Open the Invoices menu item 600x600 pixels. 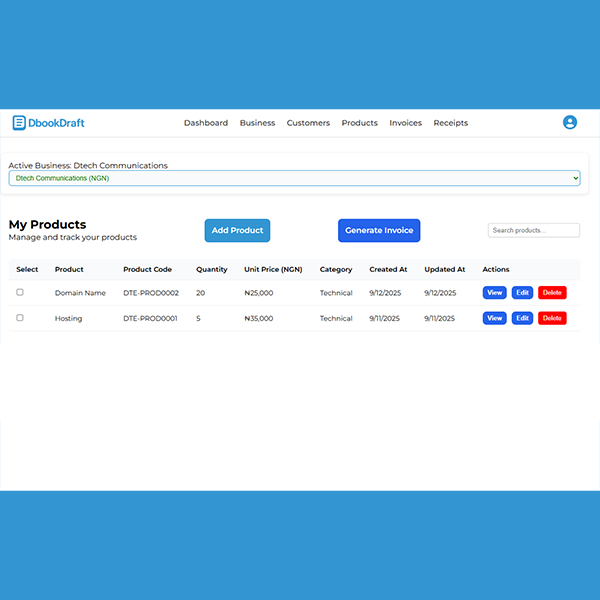(x=405, y=123)
